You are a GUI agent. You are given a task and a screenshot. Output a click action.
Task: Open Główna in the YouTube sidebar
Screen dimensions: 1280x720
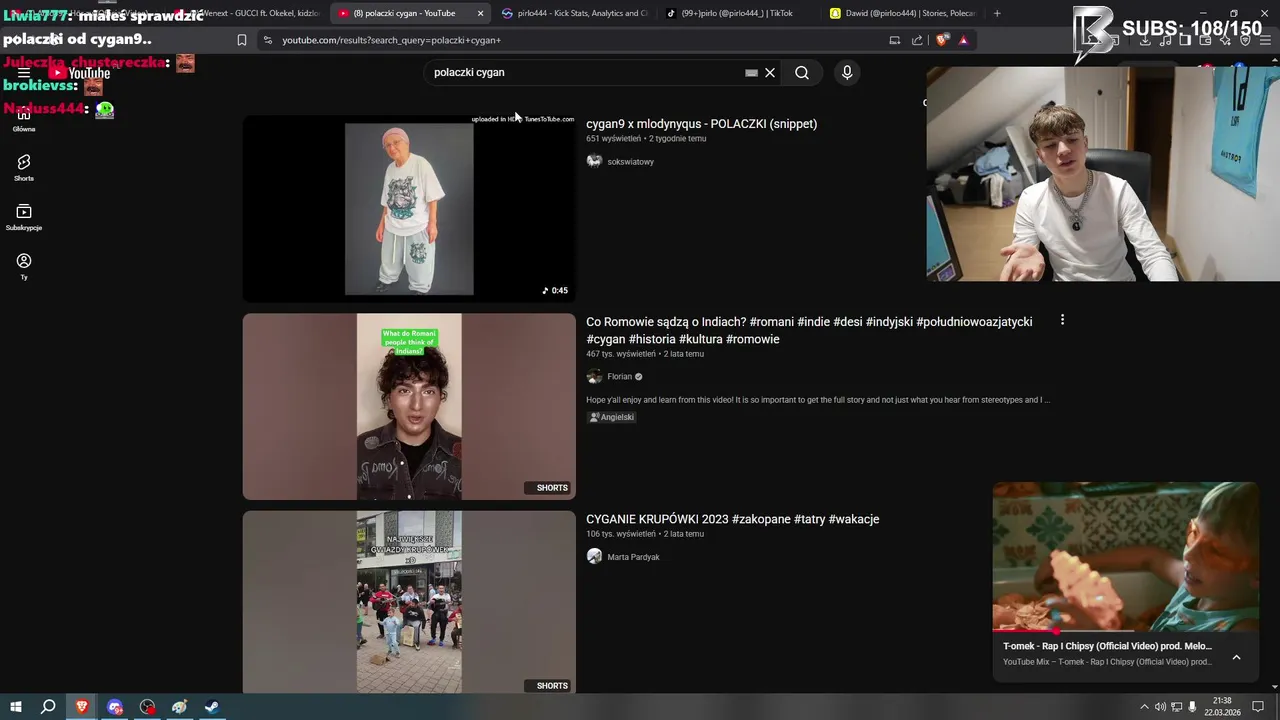click(x=24, y=119)
